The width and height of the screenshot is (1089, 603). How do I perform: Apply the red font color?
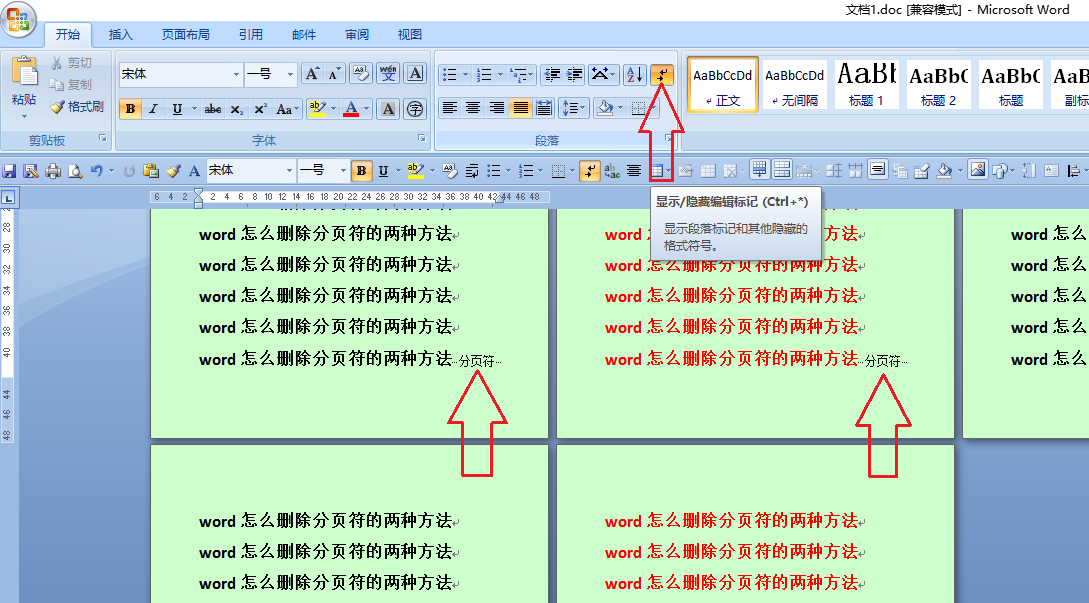[x=351, y=109]
